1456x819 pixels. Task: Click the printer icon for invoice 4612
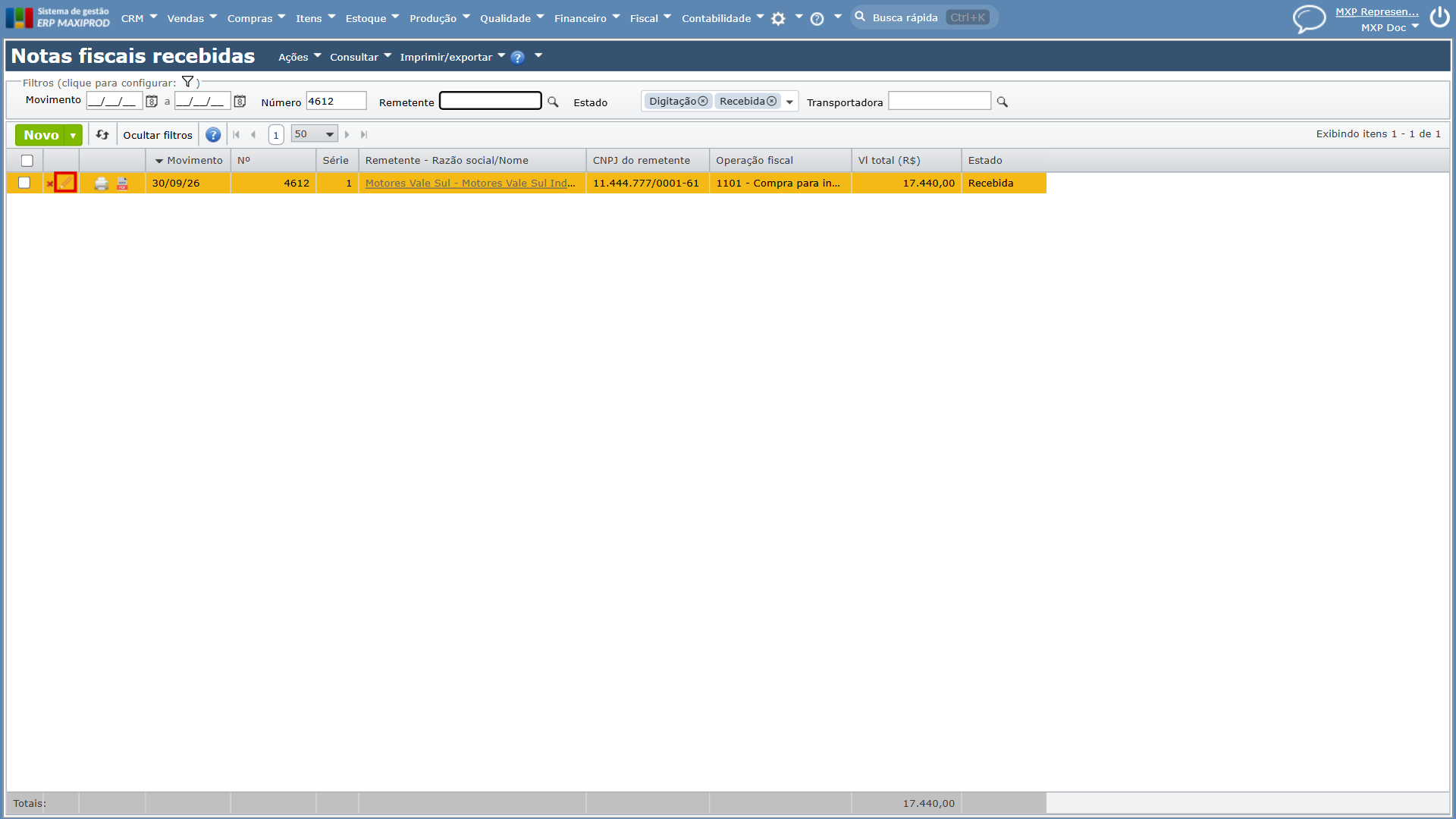click(x=101, y=184)
